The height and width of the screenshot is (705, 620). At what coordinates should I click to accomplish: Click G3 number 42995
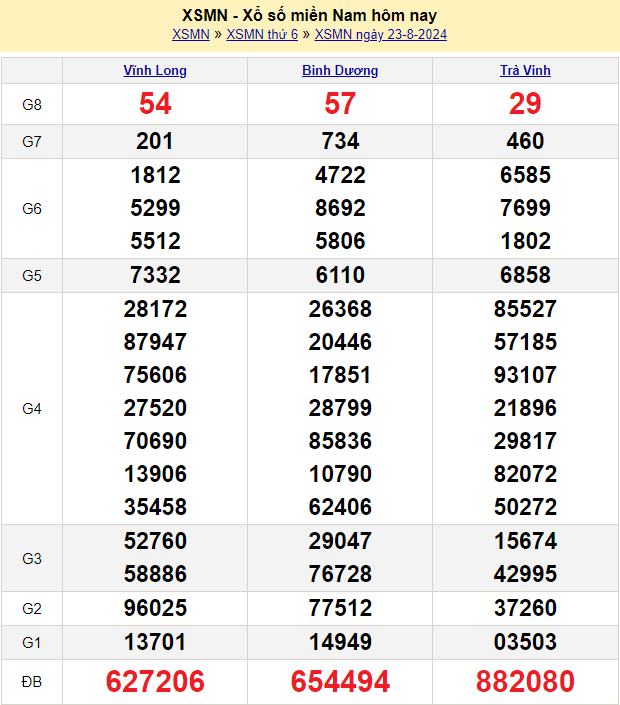[525, 574]
